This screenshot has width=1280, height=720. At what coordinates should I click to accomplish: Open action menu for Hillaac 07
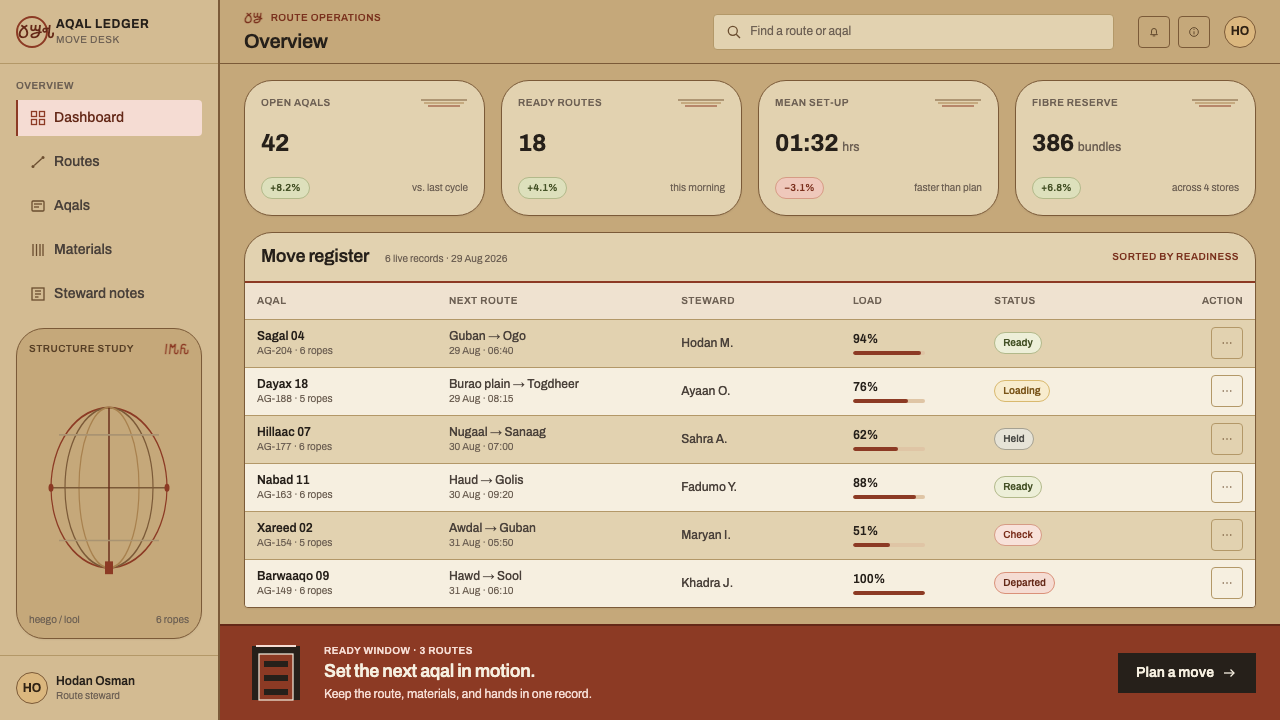tap(1227, 439)
